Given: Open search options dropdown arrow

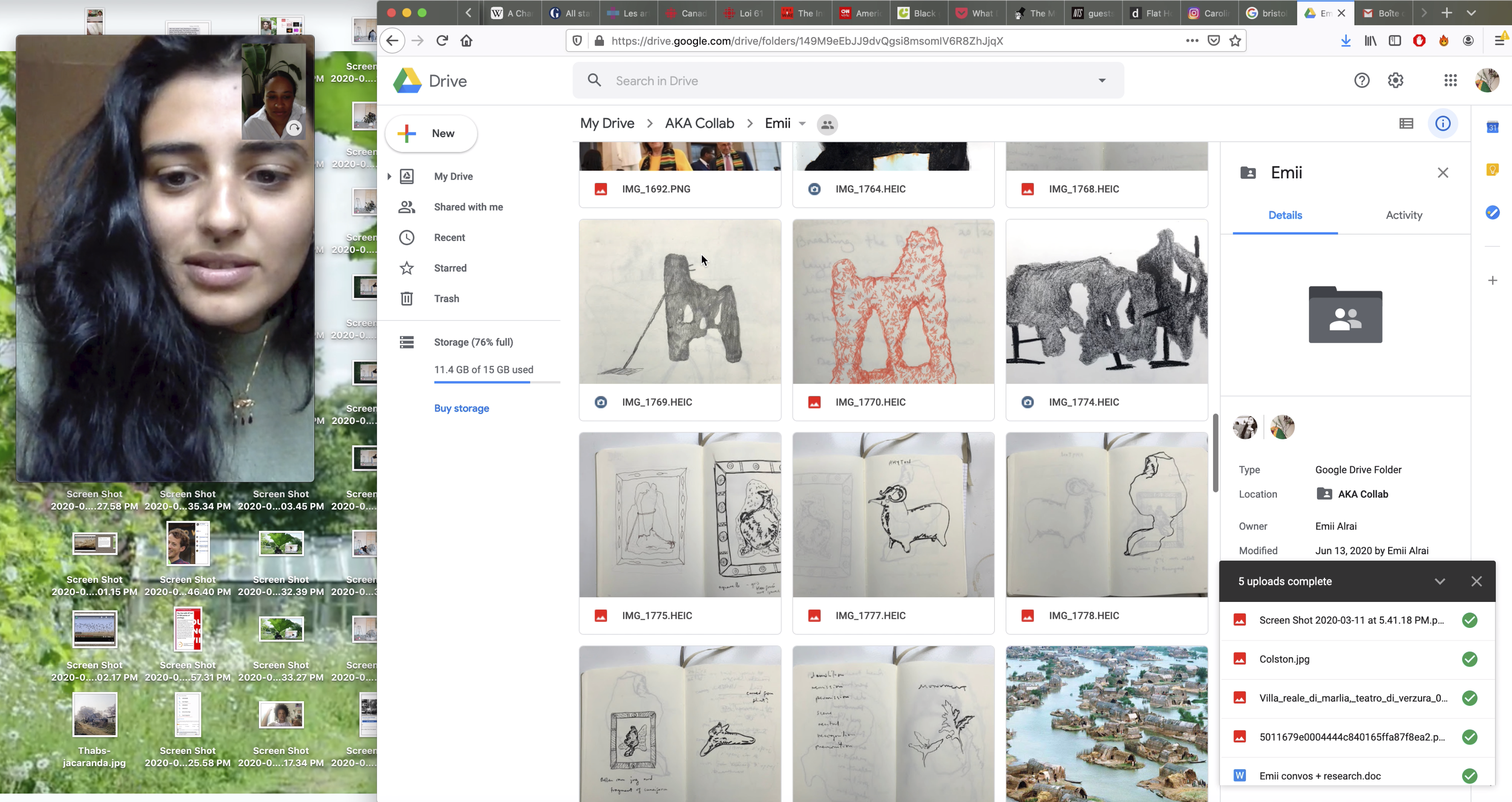Looking at the screenshot, I should point(1102,80).
